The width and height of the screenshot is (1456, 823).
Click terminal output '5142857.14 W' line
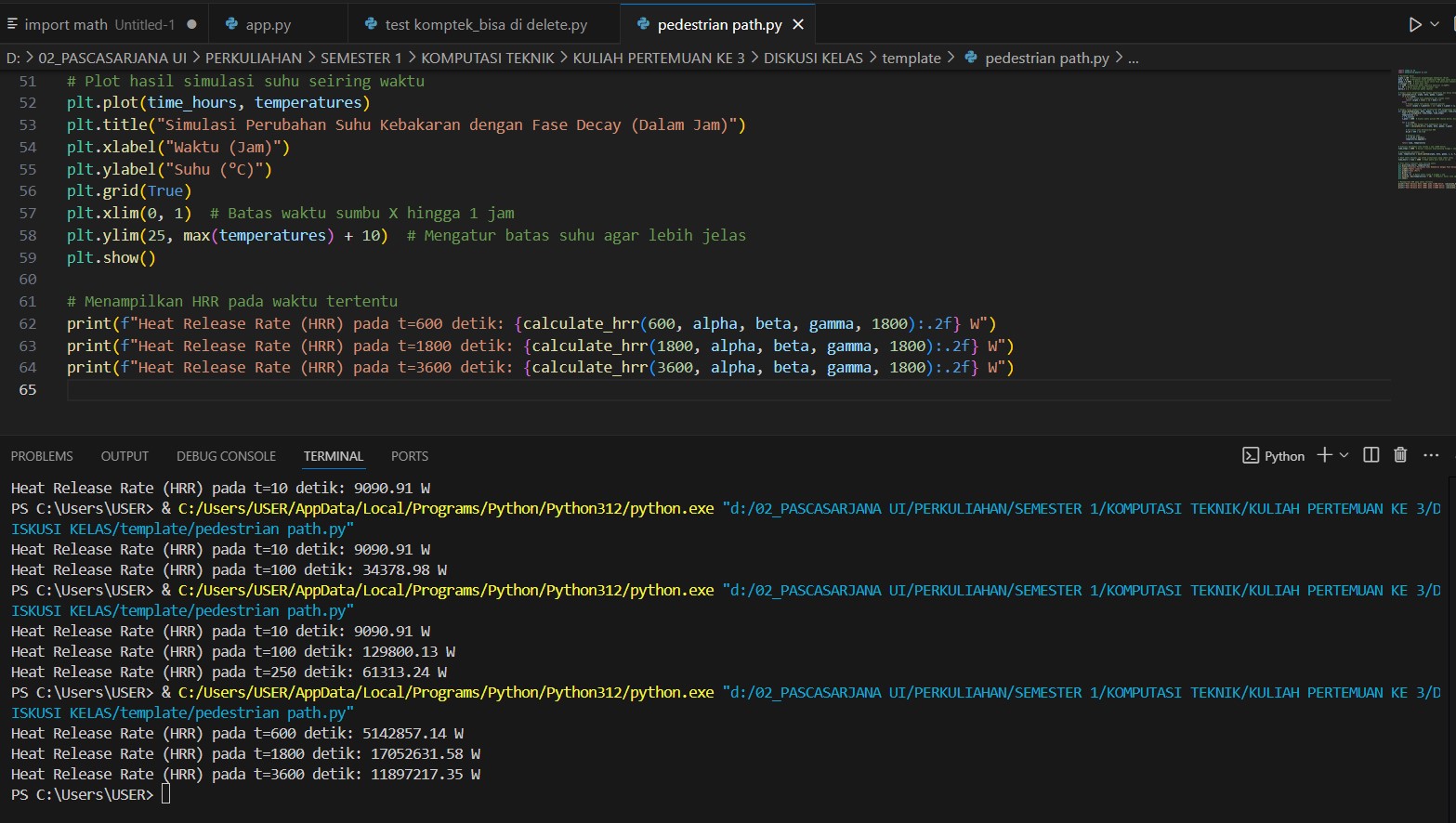coord(237,734)
